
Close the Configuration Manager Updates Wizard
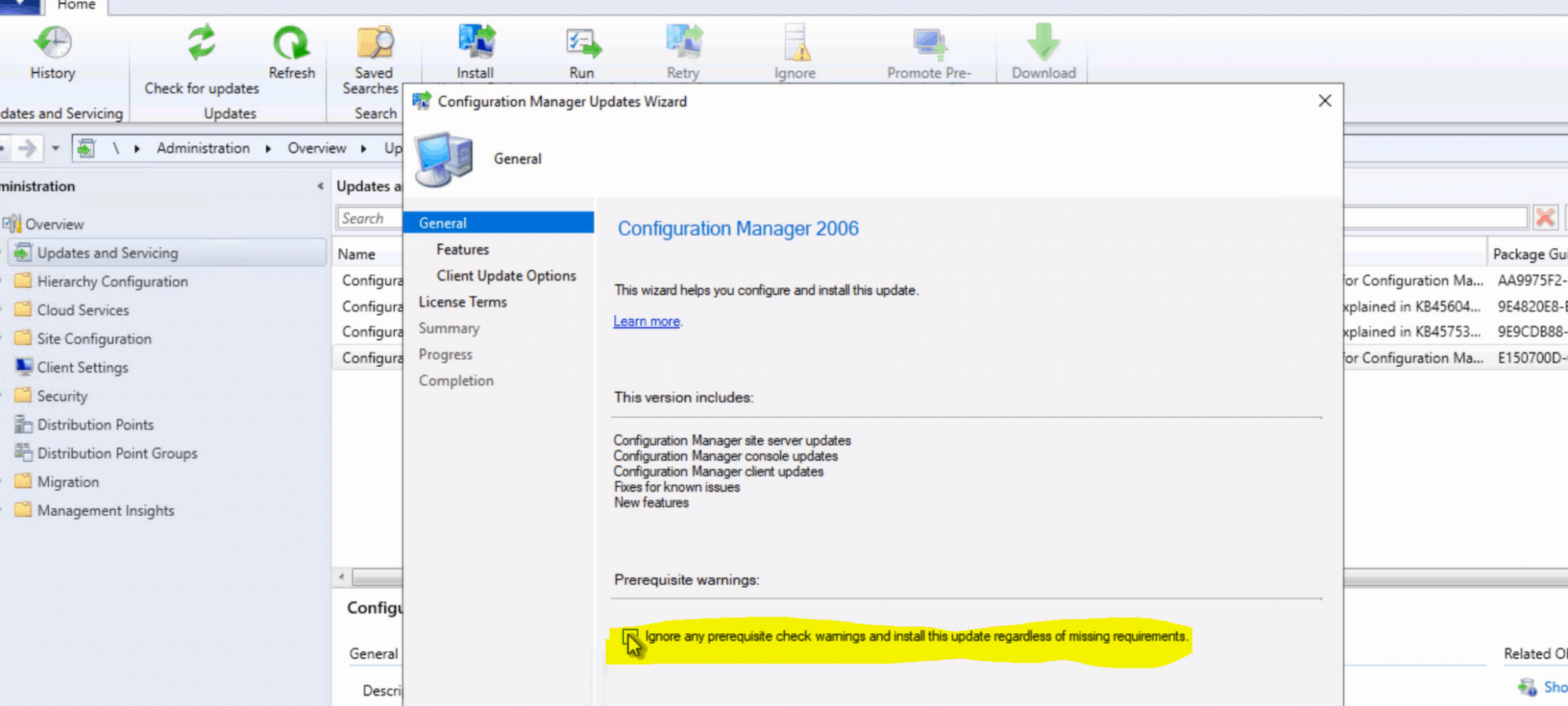[x=1325, y=101]
